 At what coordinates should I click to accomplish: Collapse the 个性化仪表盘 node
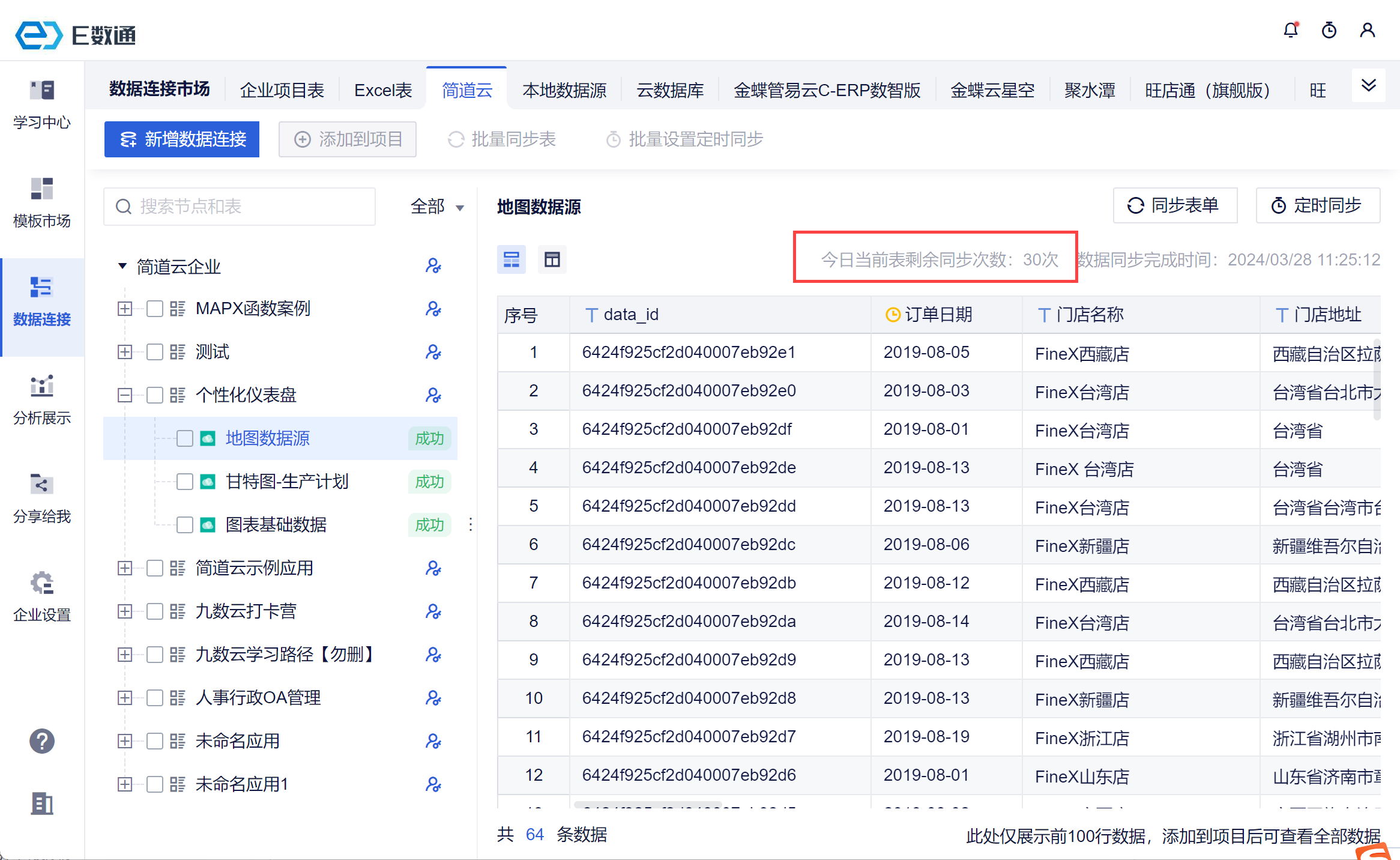125,395
